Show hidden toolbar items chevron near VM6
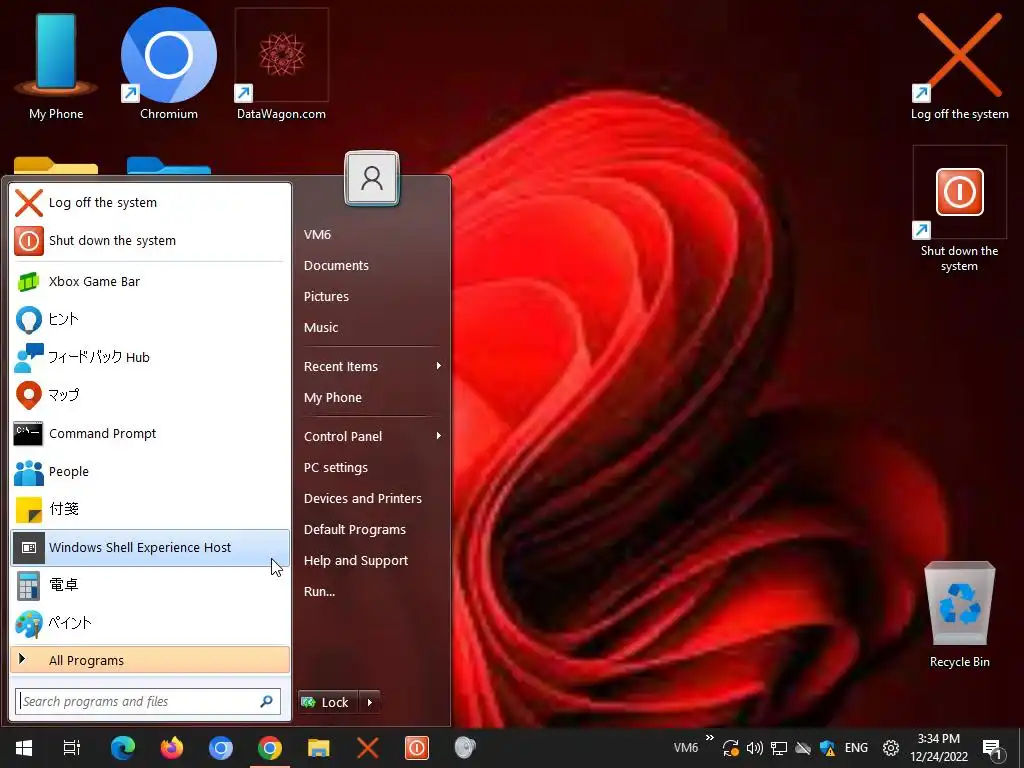Viewport: 1024px width, 768px height. click(x=710, y=738)
